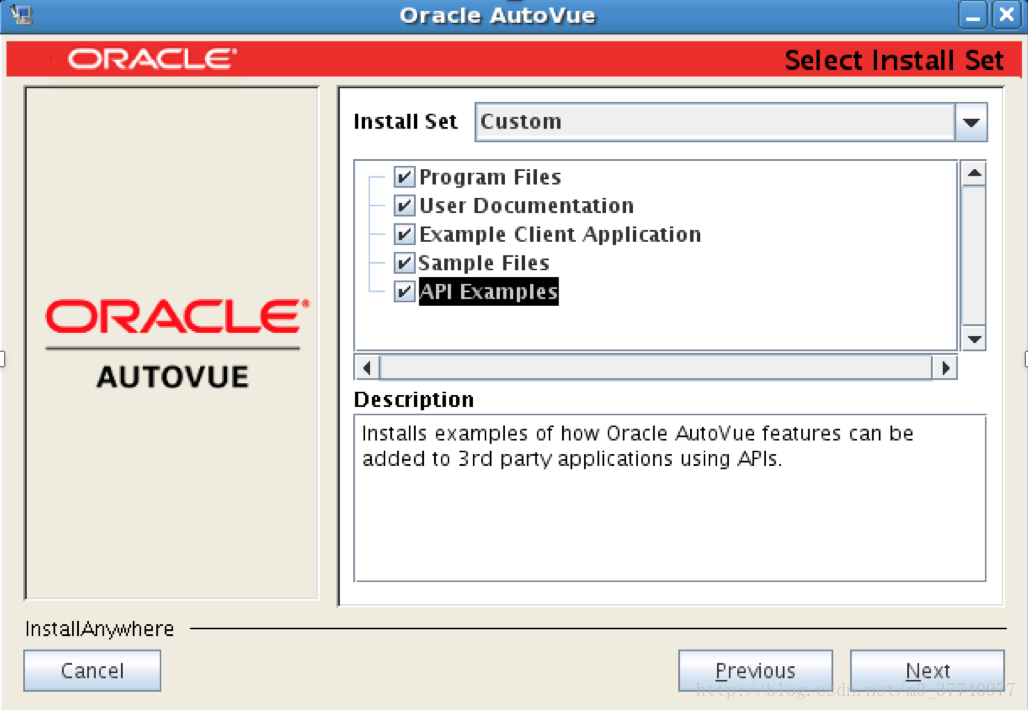Click the ORACLE AUTOVUE logo panel
The height and width of the screenshot is (710, 1028).
pyautogui.click(x=172, y=340)
